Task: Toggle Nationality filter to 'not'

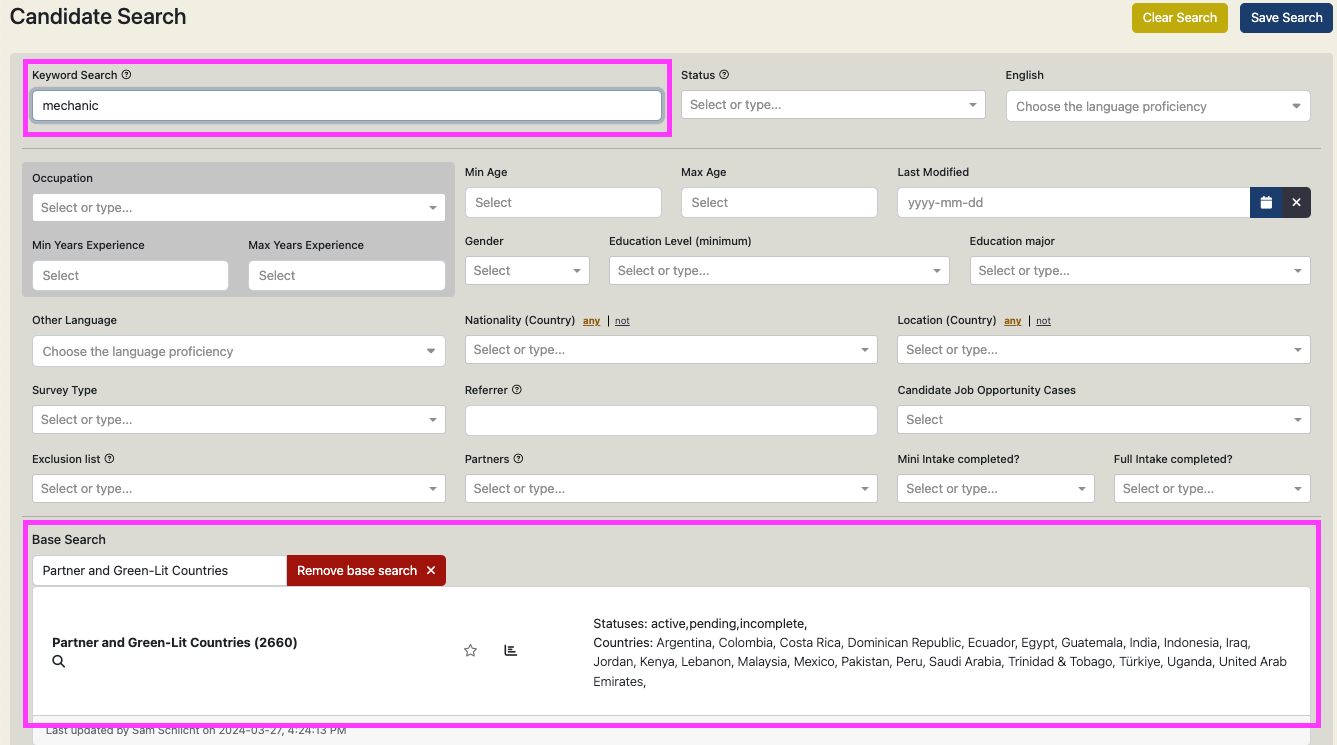Action: click(622, 320)
